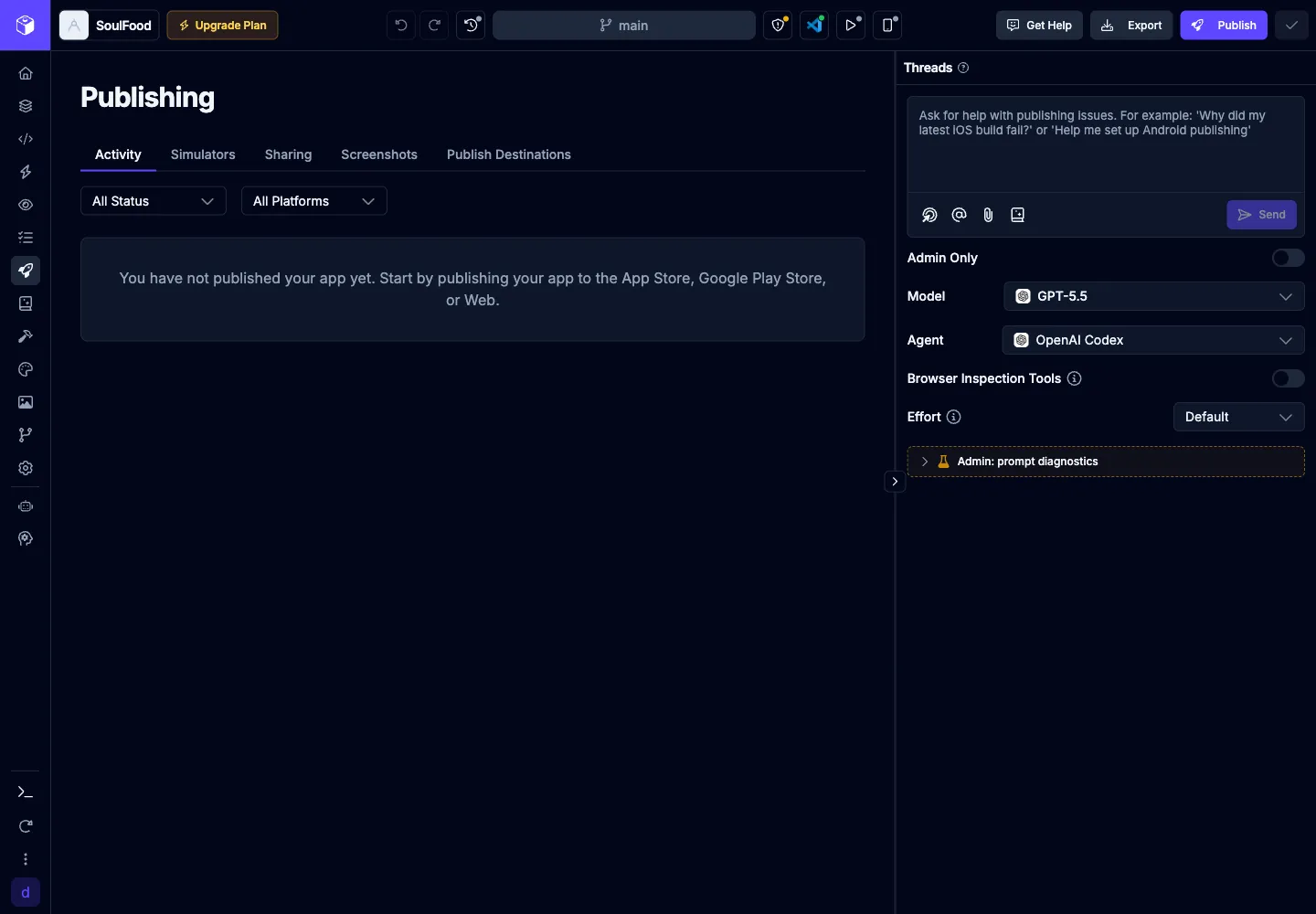Open the checklist tasks sidebar icon
Image resolution: width=1316 pixels, height=914 pixels.
point(26,238)
